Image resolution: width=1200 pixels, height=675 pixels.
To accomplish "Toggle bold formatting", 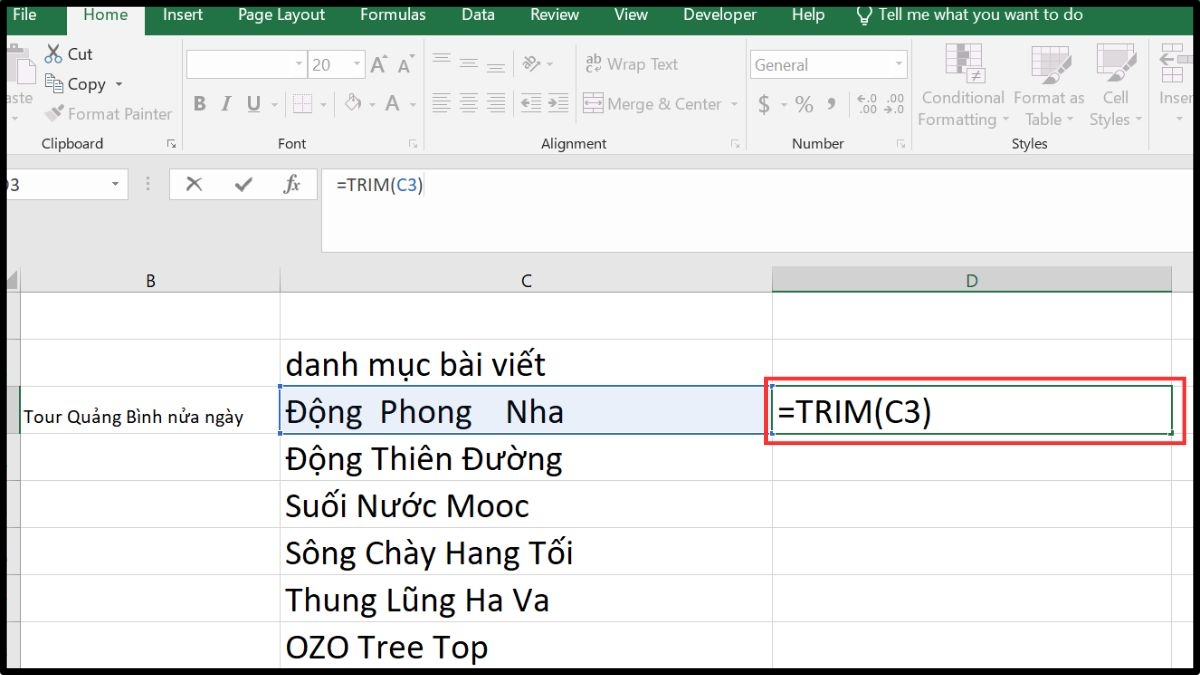I will [198, 103].
